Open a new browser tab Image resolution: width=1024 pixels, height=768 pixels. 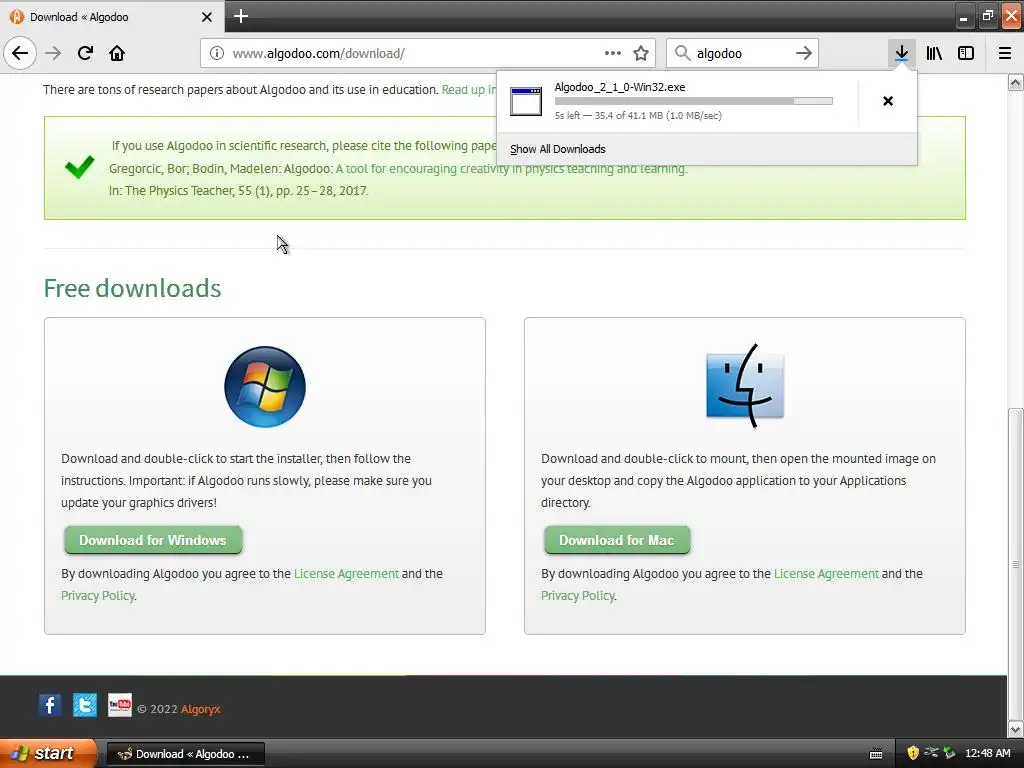[x=241, y=16]
